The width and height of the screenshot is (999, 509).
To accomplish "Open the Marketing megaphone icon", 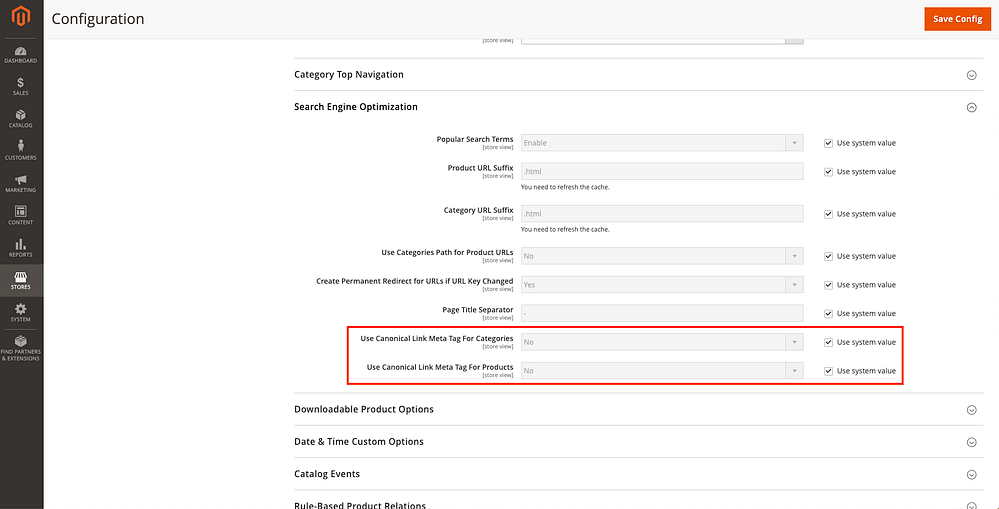I will tap(21, 181).
